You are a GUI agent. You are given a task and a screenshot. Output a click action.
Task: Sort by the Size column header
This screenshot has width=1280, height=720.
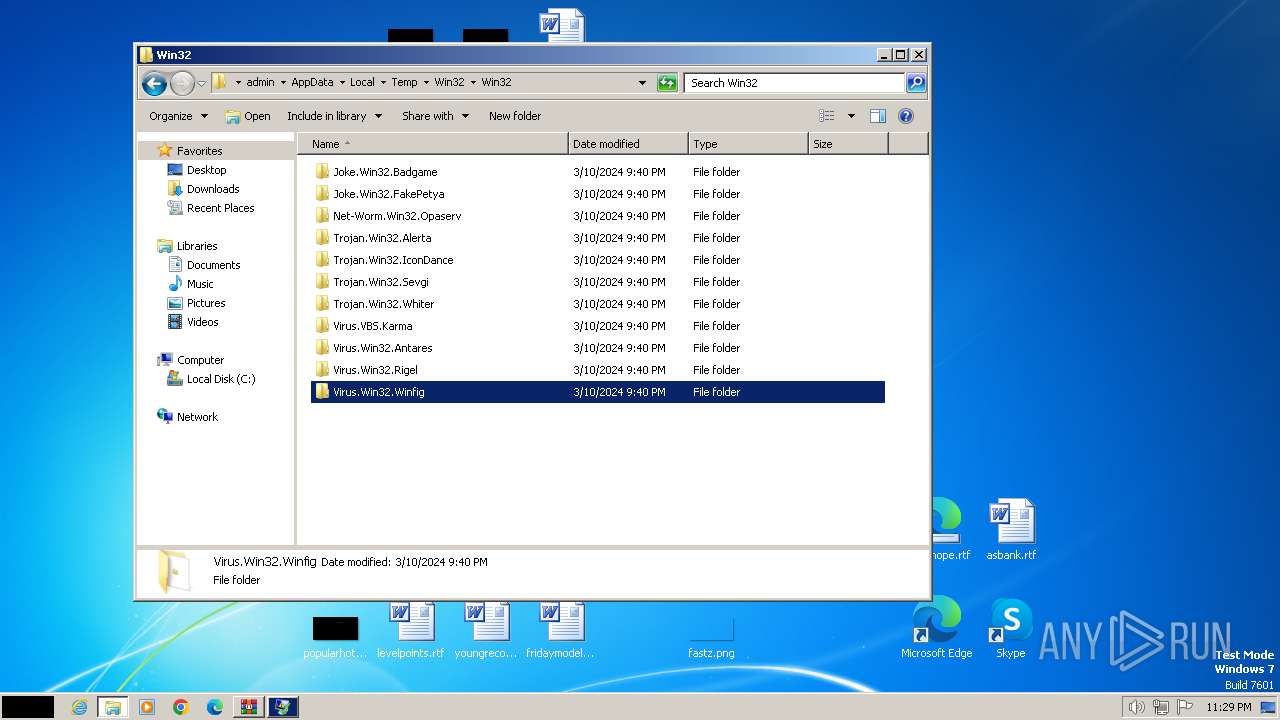point(848,144)
